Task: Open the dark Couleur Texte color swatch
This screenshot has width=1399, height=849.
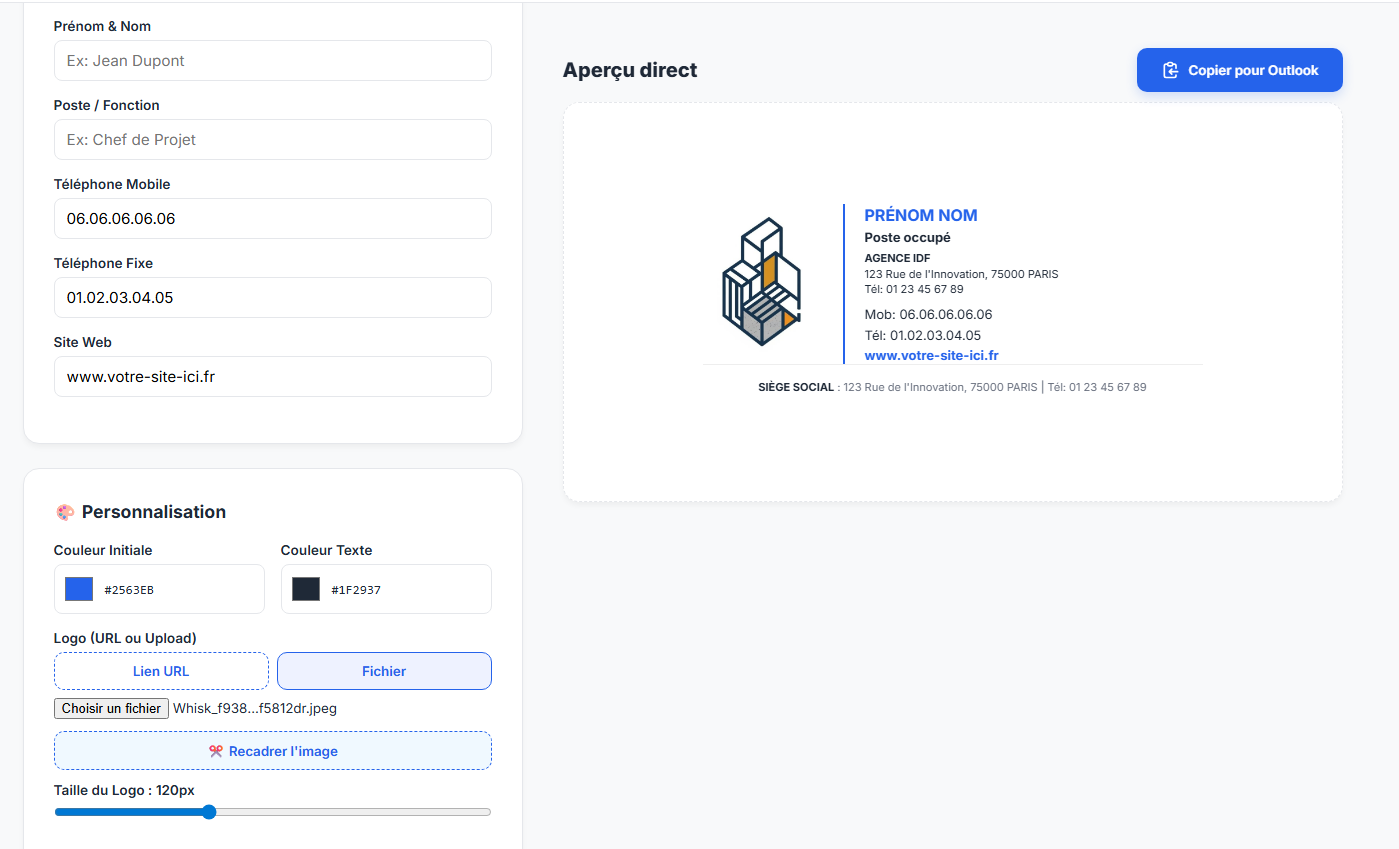Action: click(x=306, y=589)
